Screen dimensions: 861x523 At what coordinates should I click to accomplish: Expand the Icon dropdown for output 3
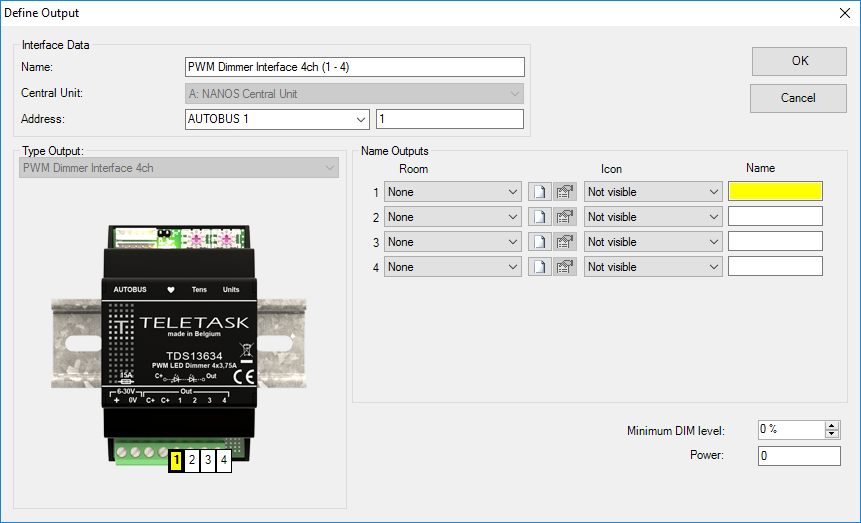click(713, 242)
